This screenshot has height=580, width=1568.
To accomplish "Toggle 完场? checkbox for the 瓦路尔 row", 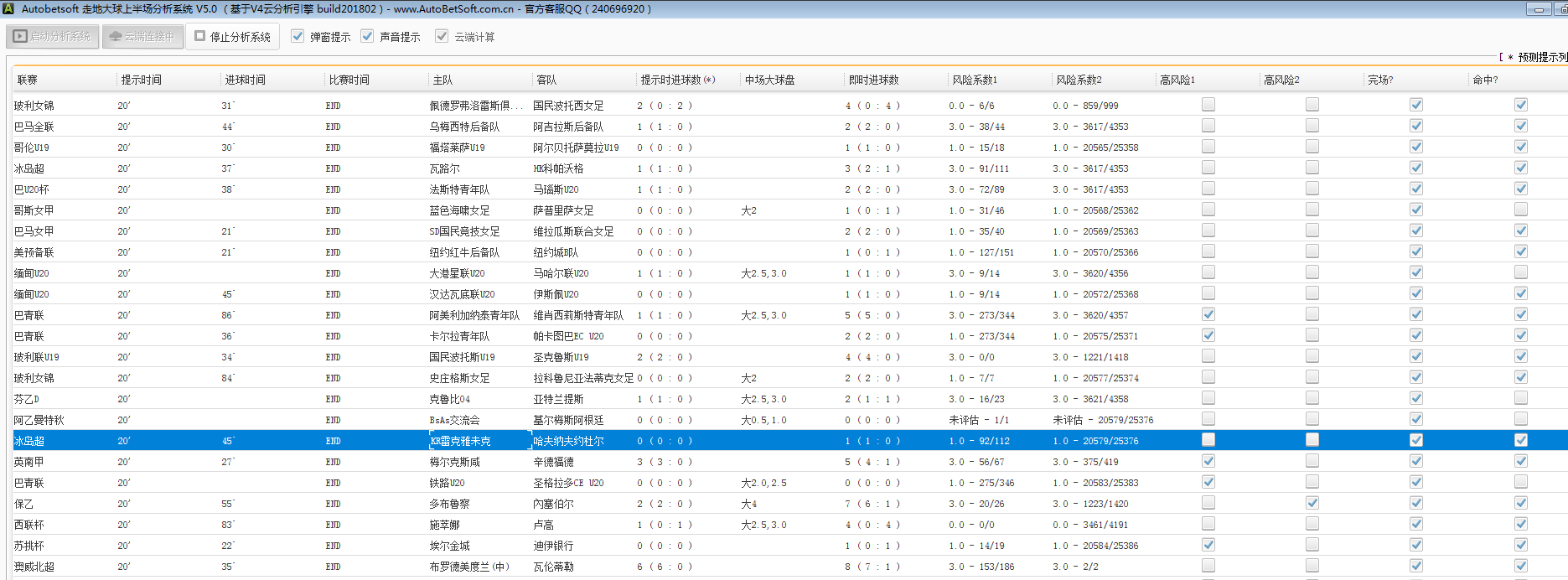I will (1415, 168).
